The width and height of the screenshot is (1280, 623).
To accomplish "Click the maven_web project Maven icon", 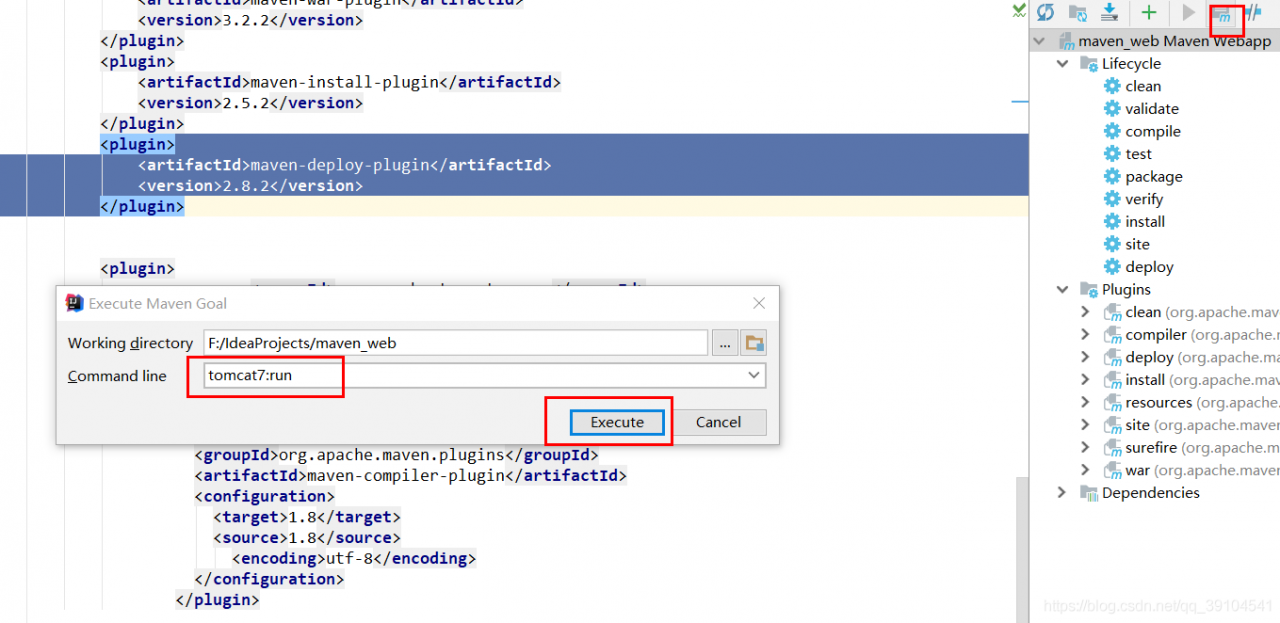I will (x=1066, y=41).
